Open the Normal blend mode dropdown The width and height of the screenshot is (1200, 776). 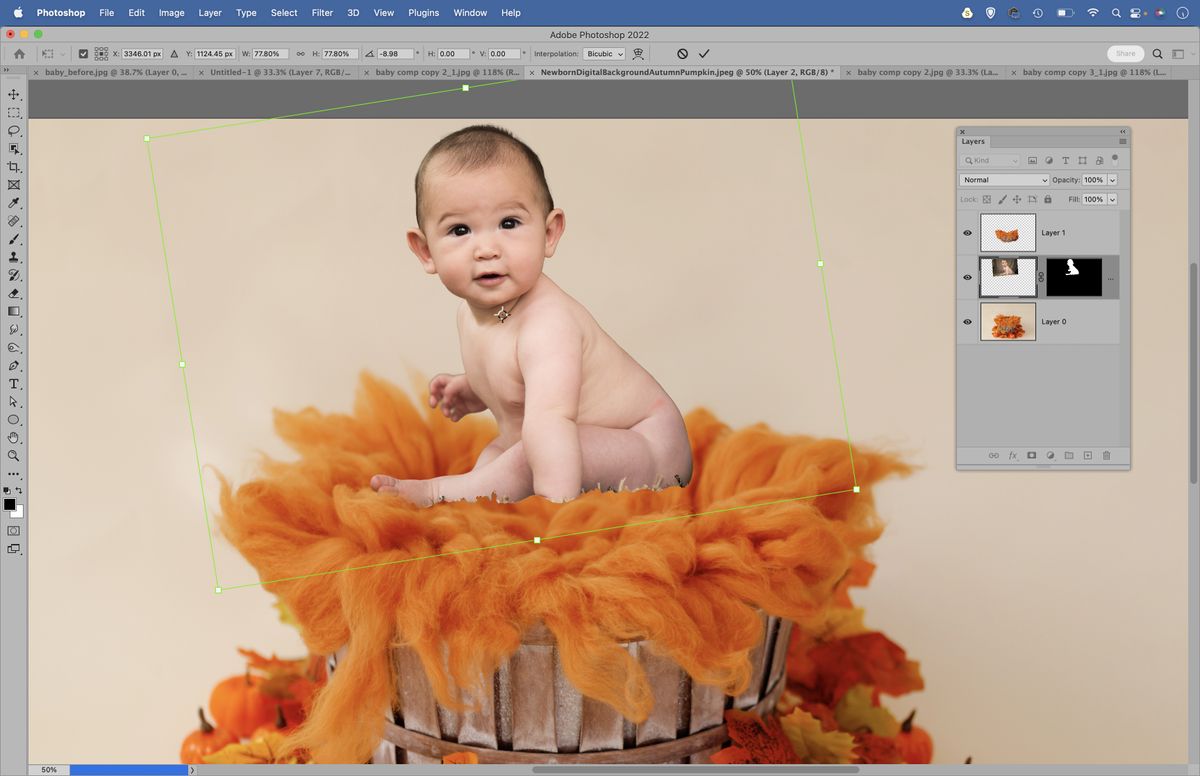(1004, 180)
